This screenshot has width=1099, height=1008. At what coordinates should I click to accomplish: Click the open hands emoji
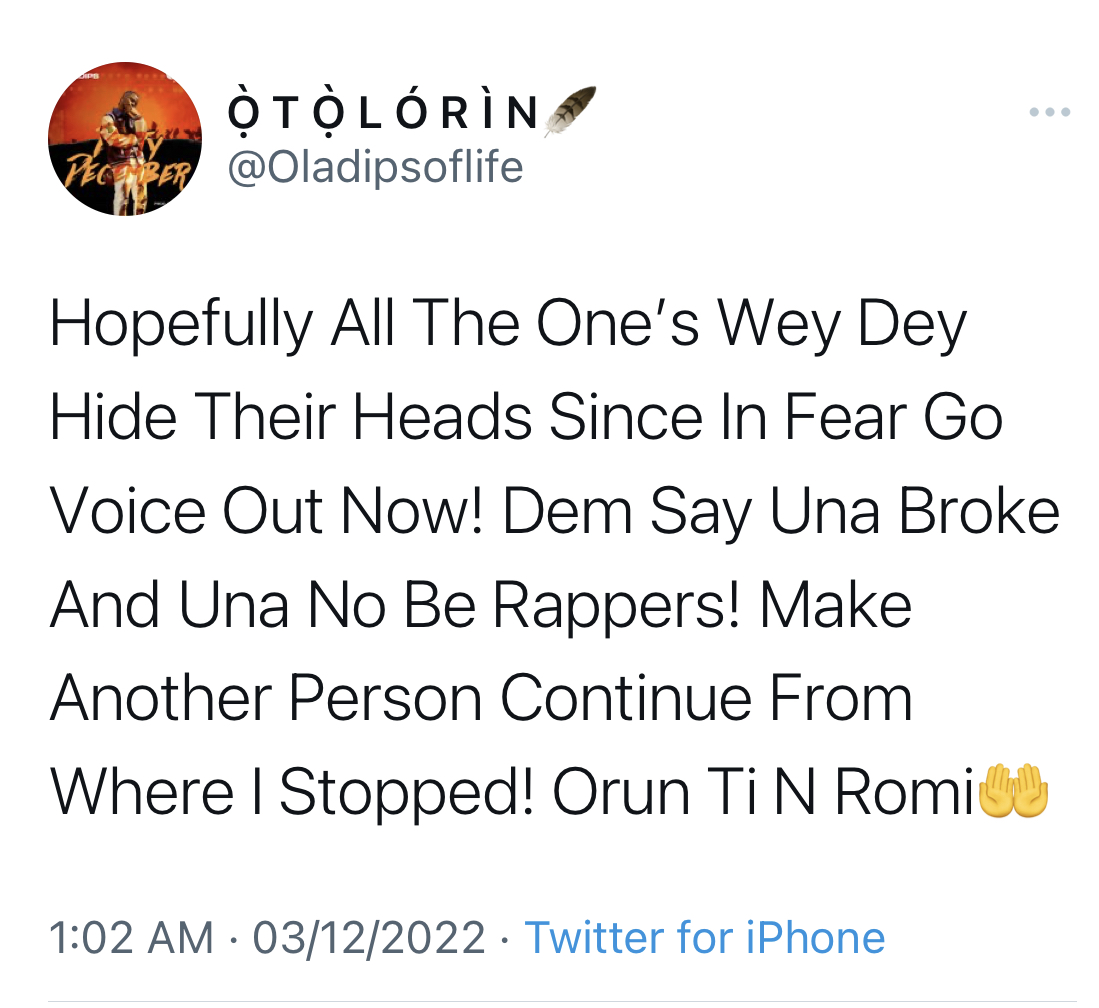[x=1012, y=791]
